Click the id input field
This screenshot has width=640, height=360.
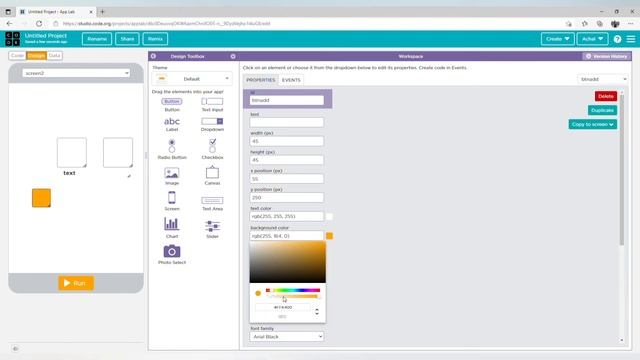pyautogui.click(x=287, y=100)
